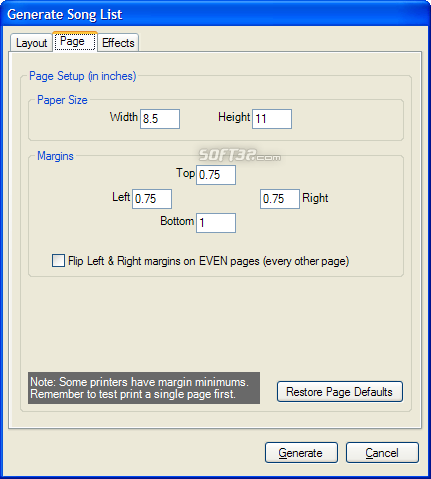The height and width of the screenshot is (479, 431).
Task: Cancel the Generate Song List dialog
Action: click(x=382, y=453)
